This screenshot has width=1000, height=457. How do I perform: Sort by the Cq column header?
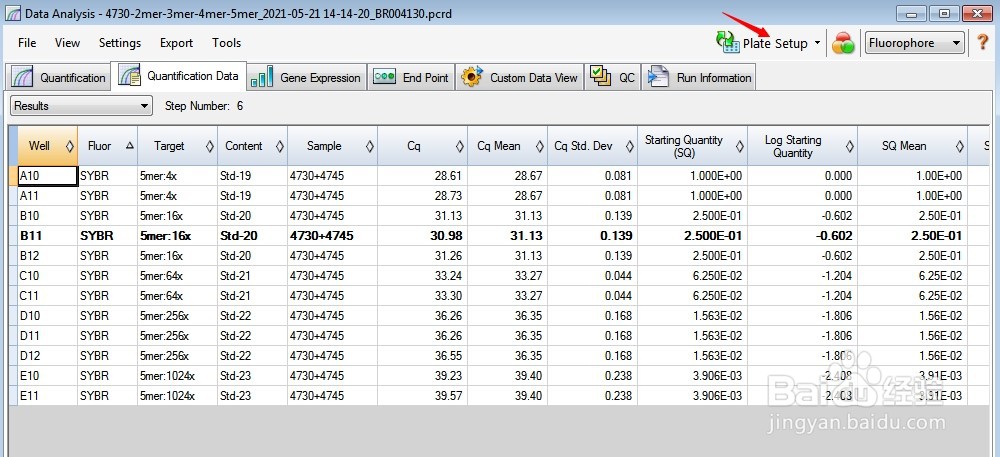tap(422, 146)
